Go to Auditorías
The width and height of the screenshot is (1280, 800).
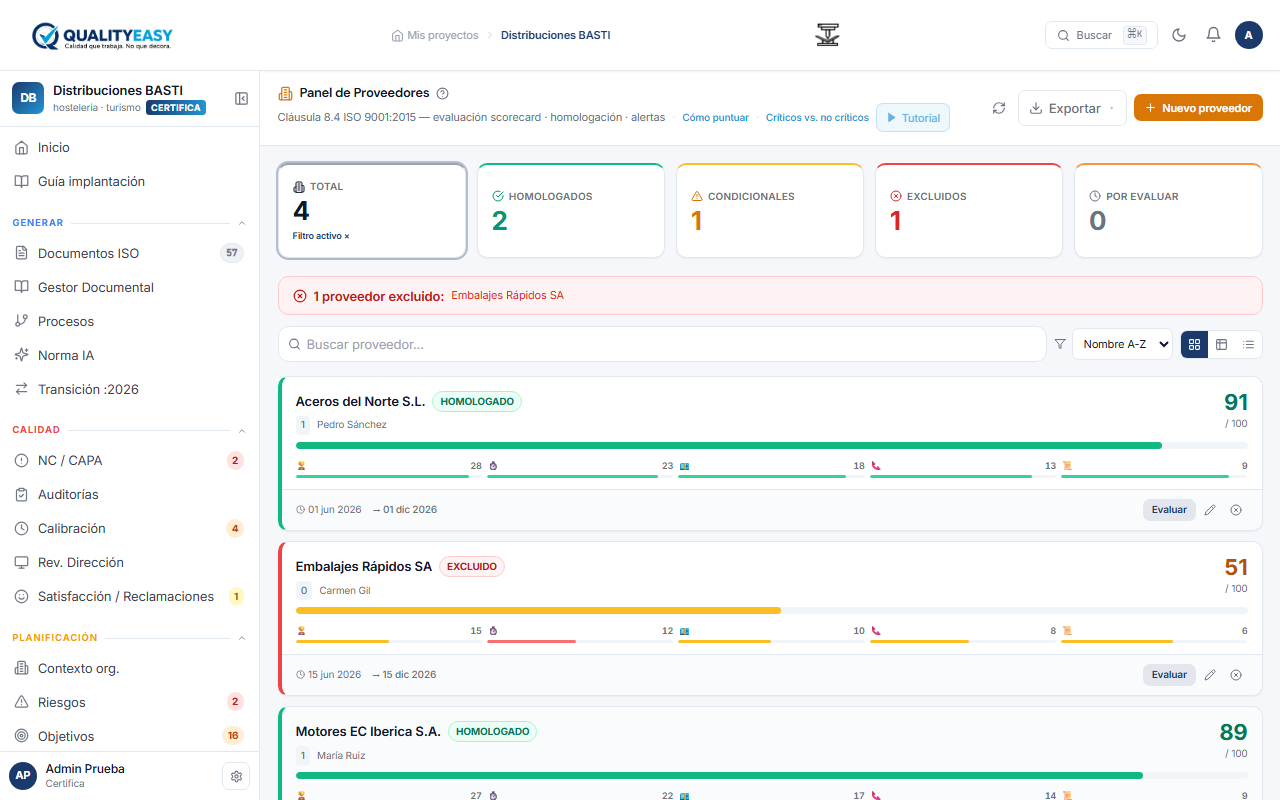[129, 494]
